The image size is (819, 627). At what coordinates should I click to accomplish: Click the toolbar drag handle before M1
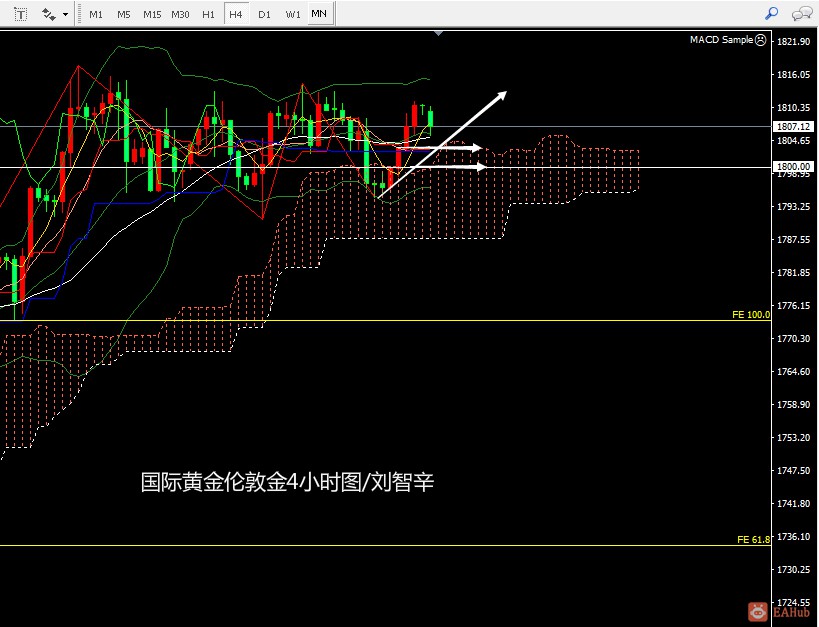tap(79, 14)
